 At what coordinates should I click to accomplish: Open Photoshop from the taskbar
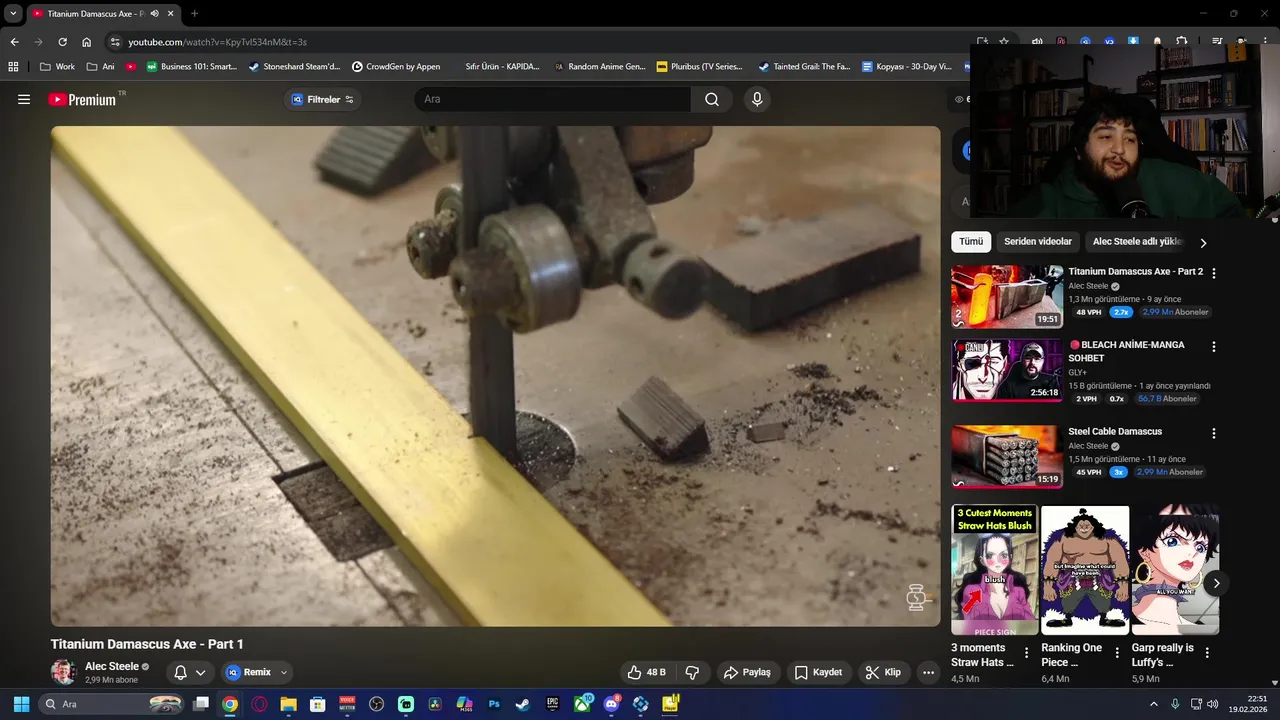point(494,704)
